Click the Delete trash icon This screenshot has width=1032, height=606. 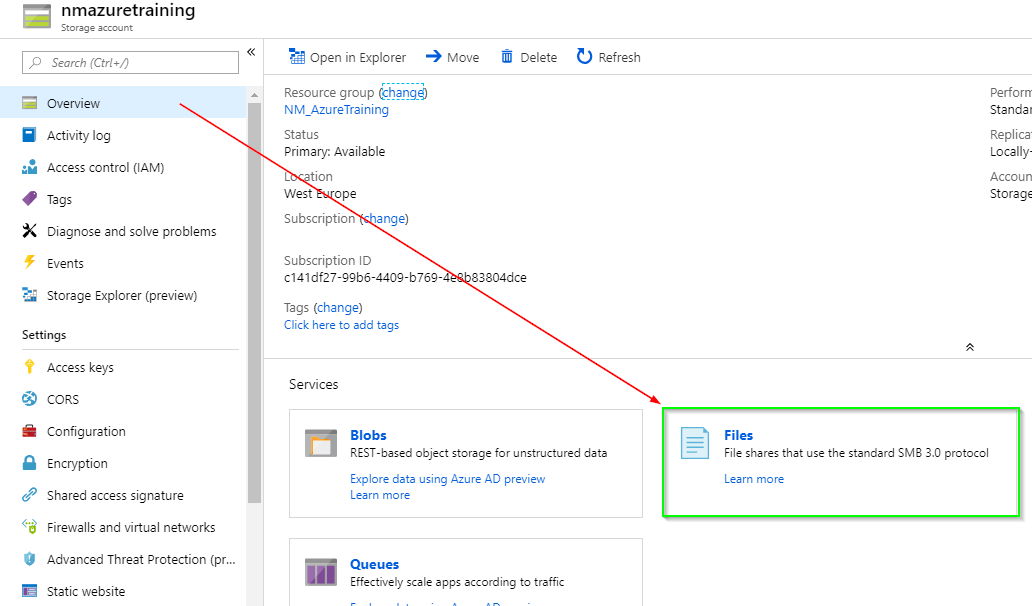pyautogui.click(x=507, y=57)
